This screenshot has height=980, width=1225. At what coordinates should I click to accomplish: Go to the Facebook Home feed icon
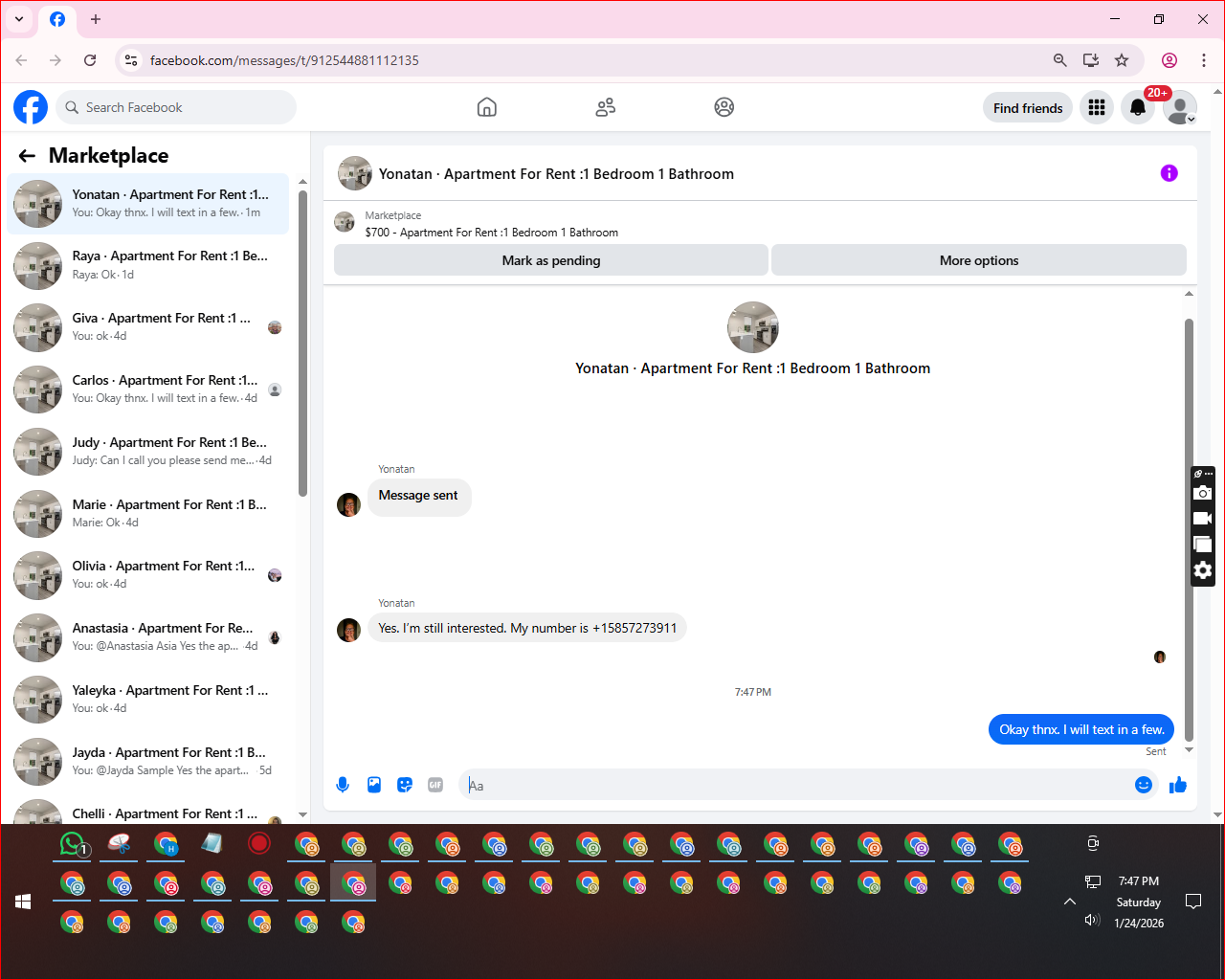click(487, 107)
